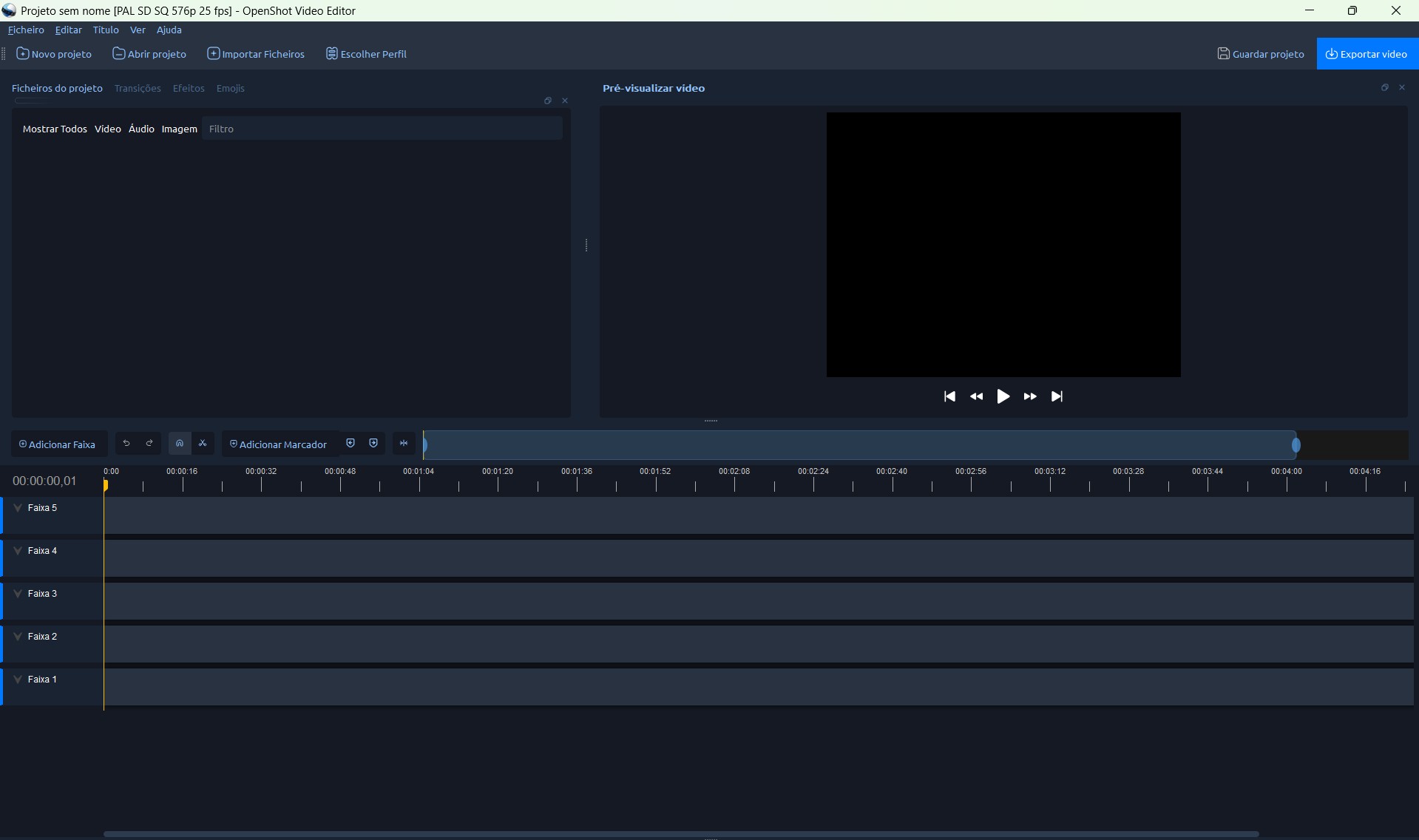The image size is (1419, 840).
Task: Click the 00:02:08 mark on the ruler
Action: 734,471
